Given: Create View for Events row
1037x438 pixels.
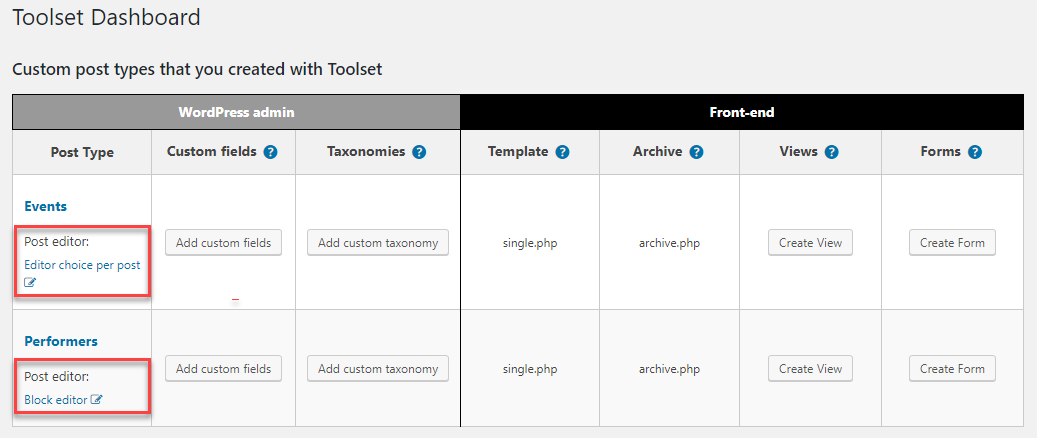Looking at the screenshot, I should pyautogui.click(x=810, y=243).
